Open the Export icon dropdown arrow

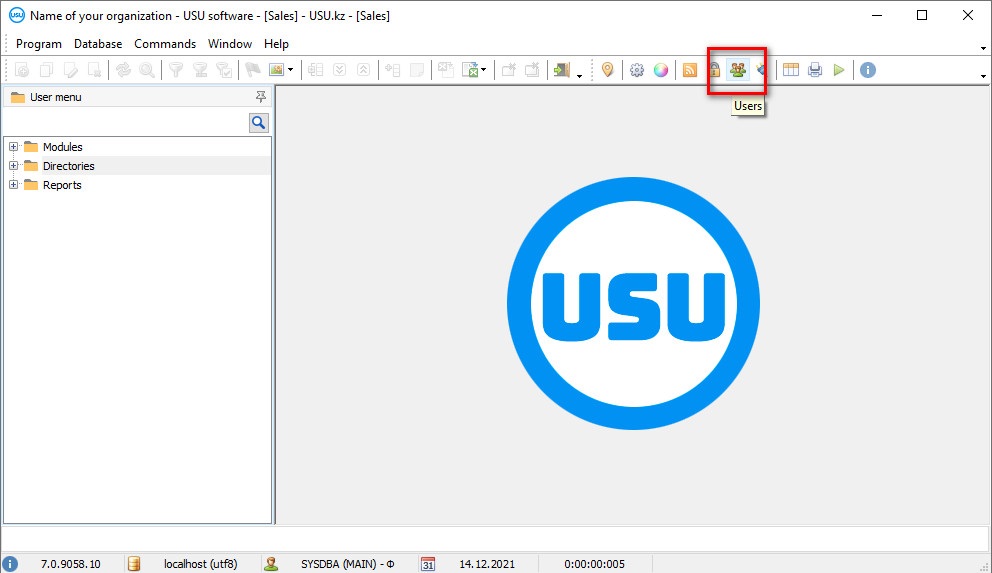tap(483, 70)
